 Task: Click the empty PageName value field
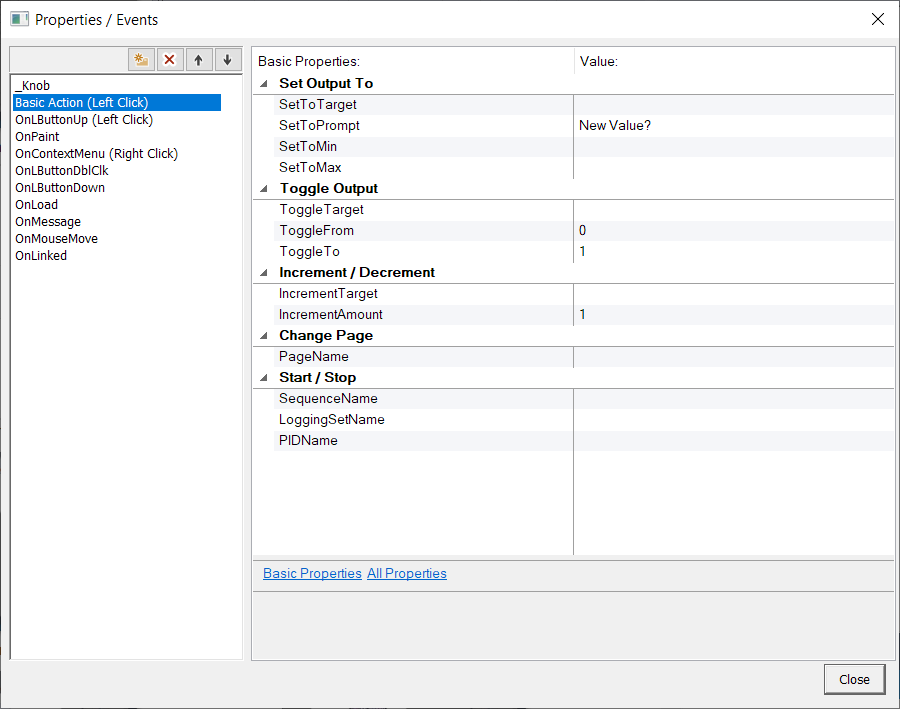pyautogui.click(x=732, y=357)
